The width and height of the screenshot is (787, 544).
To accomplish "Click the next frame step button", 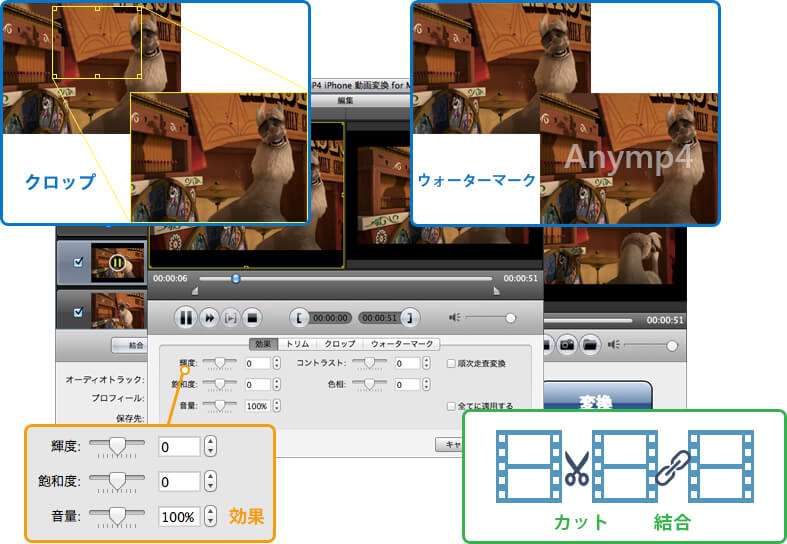I will (x=230, y=318).
